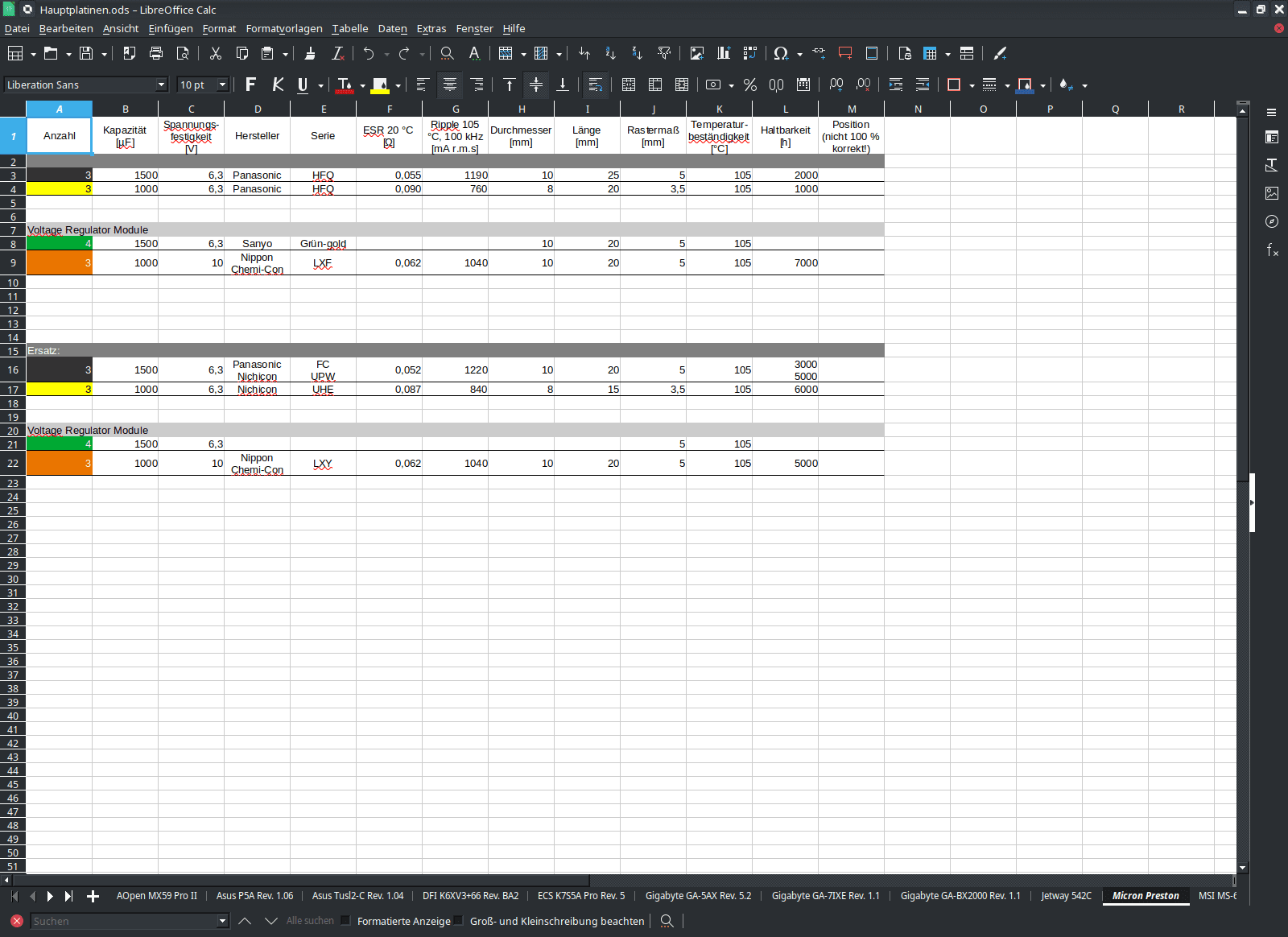Open the sidebar Properties panel icon

(x=1272, y=138)
